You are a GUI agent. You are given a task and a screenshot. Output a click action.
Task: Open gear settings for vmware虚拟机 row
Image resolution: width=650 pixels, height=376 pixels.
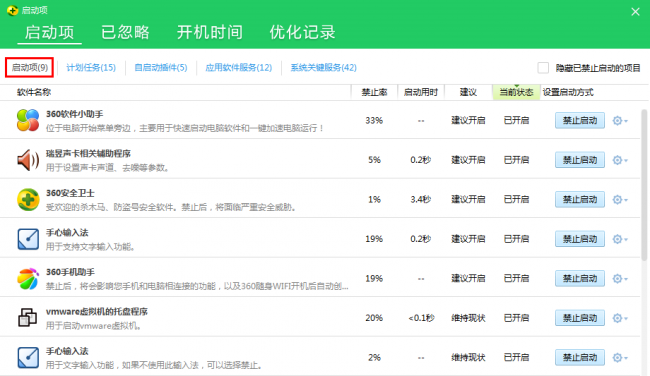[620, 318]
